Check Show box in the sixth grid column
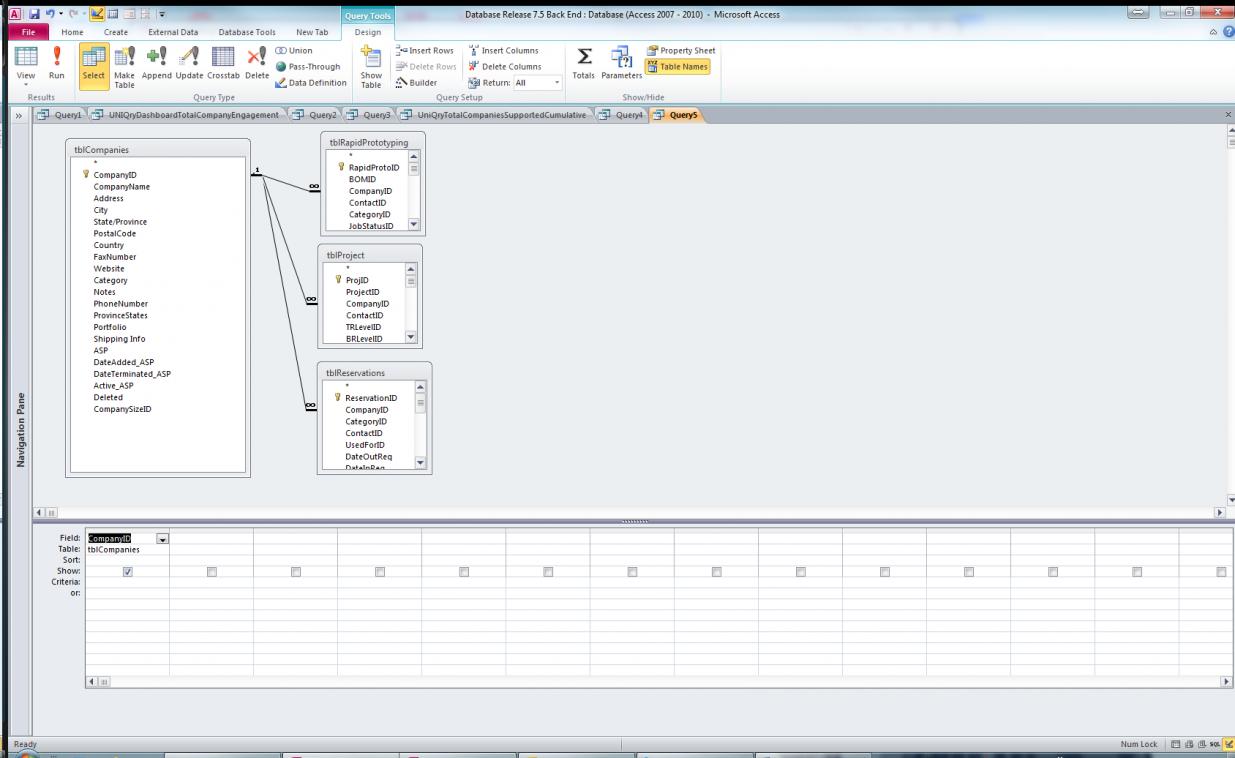 [548, 571]
